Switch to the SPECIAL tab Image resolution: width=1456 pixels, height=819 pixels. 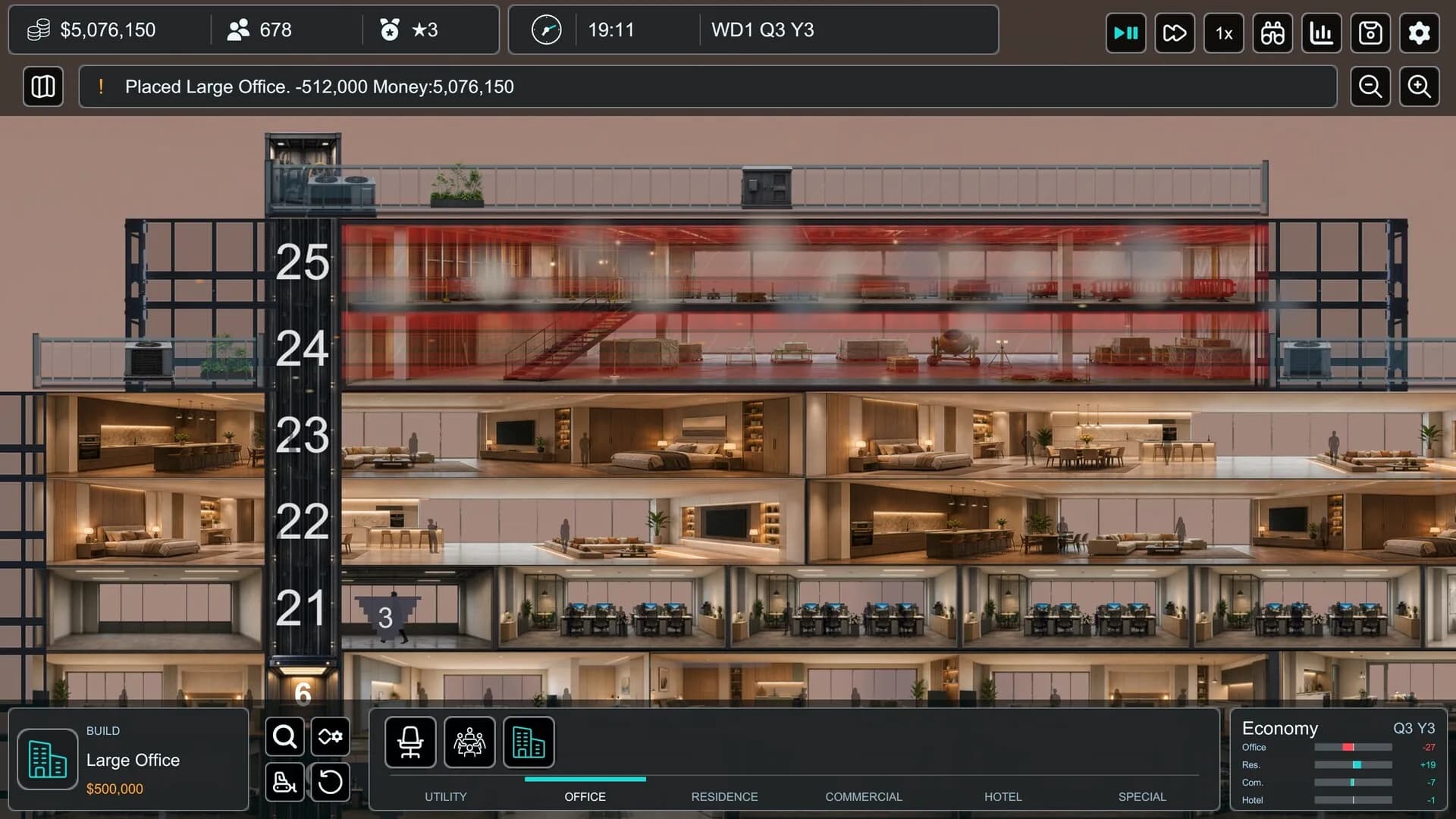point(1142,796)
